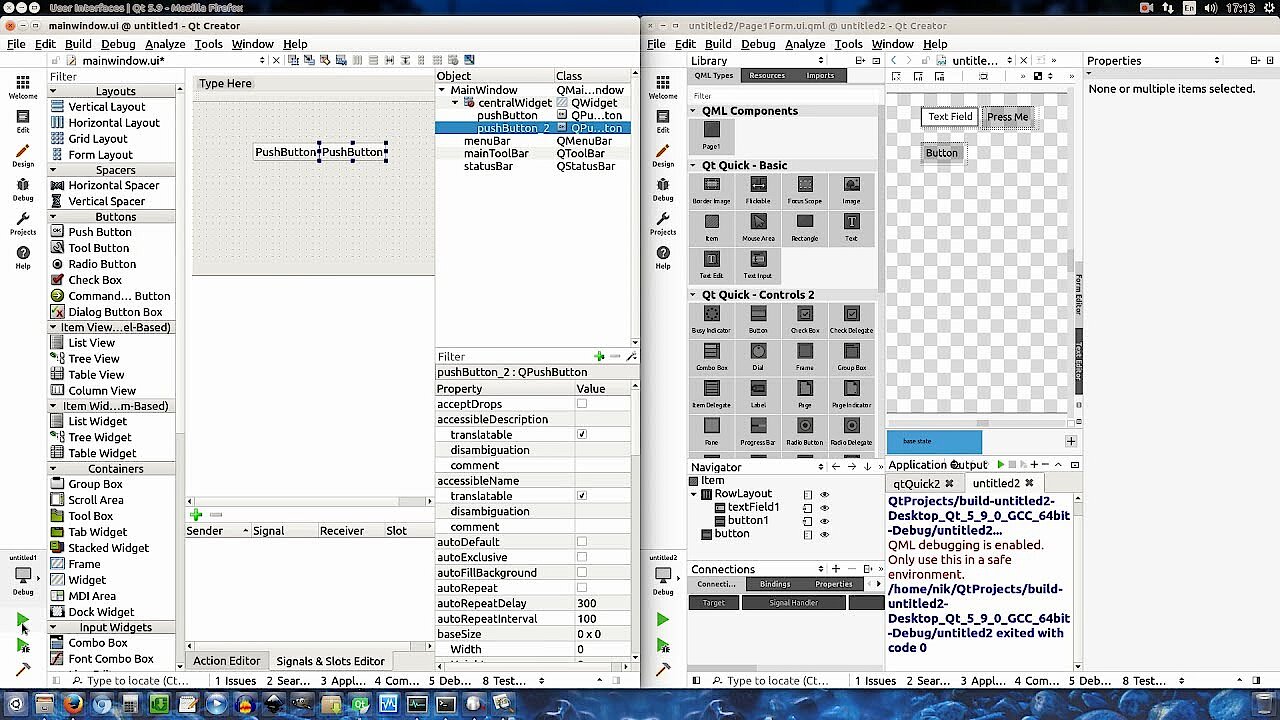Switch to the qtQuick2 application output tab
The image size is (1280, 720).
tap(916, 483)
